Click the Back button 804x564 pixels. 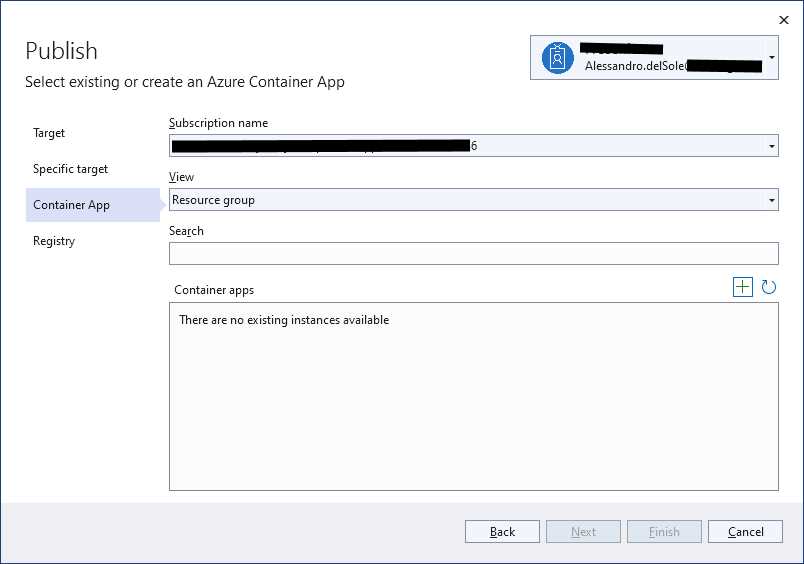pyautogui.click(x=502, y=532)
